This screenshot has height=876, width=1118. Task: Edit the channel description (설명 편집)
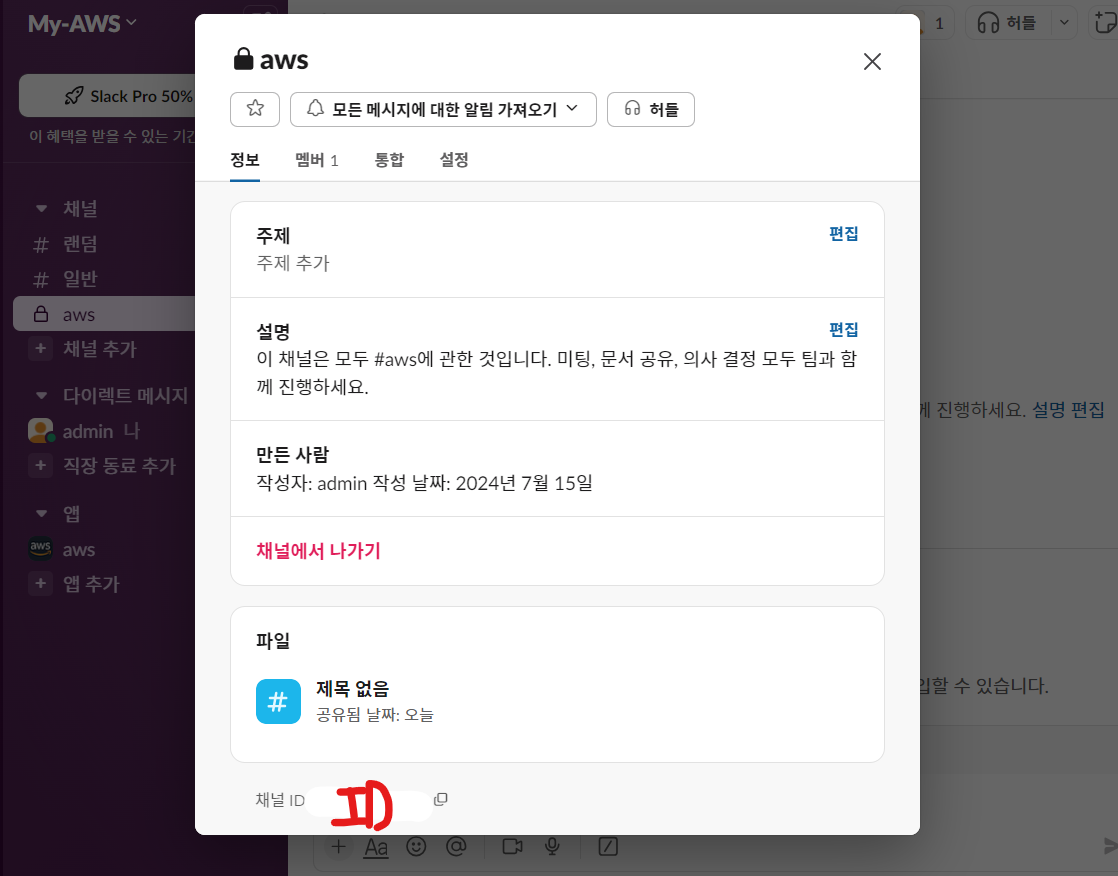843,329
